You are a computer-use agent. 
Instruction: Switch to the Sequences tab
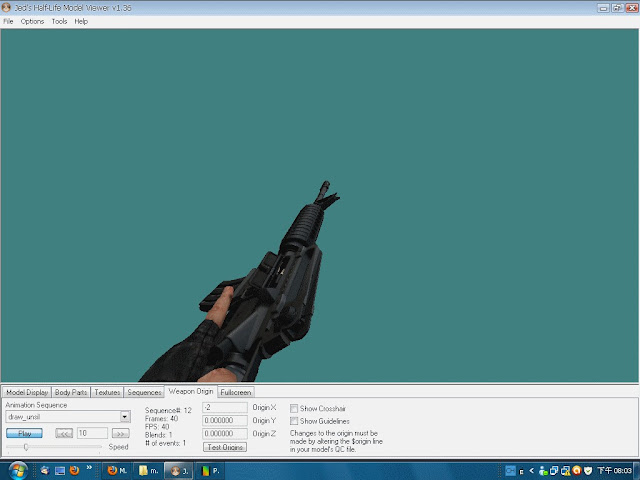[144, 392]
